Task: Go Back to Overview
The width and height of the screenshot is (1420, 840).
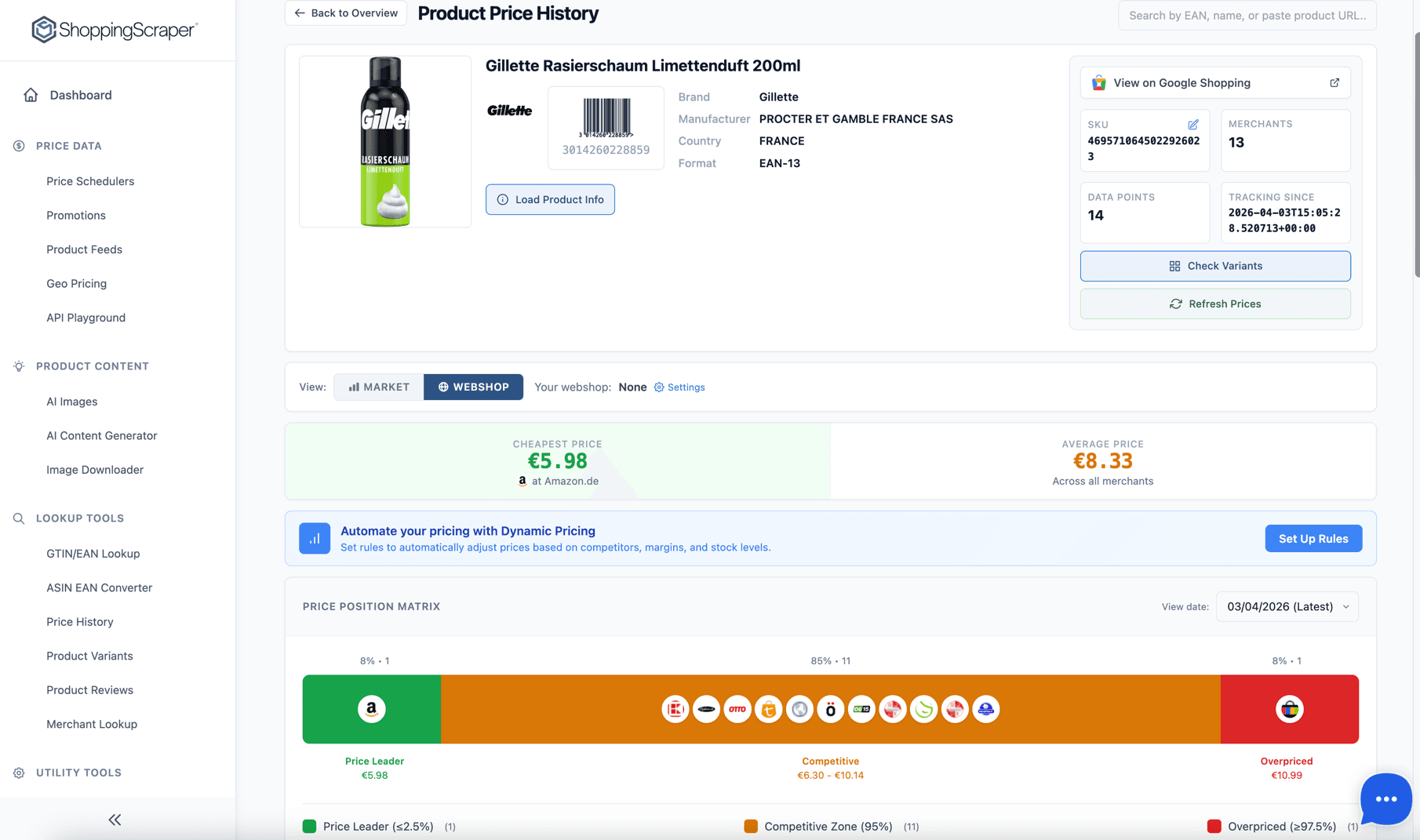Action: coord(346,13)
